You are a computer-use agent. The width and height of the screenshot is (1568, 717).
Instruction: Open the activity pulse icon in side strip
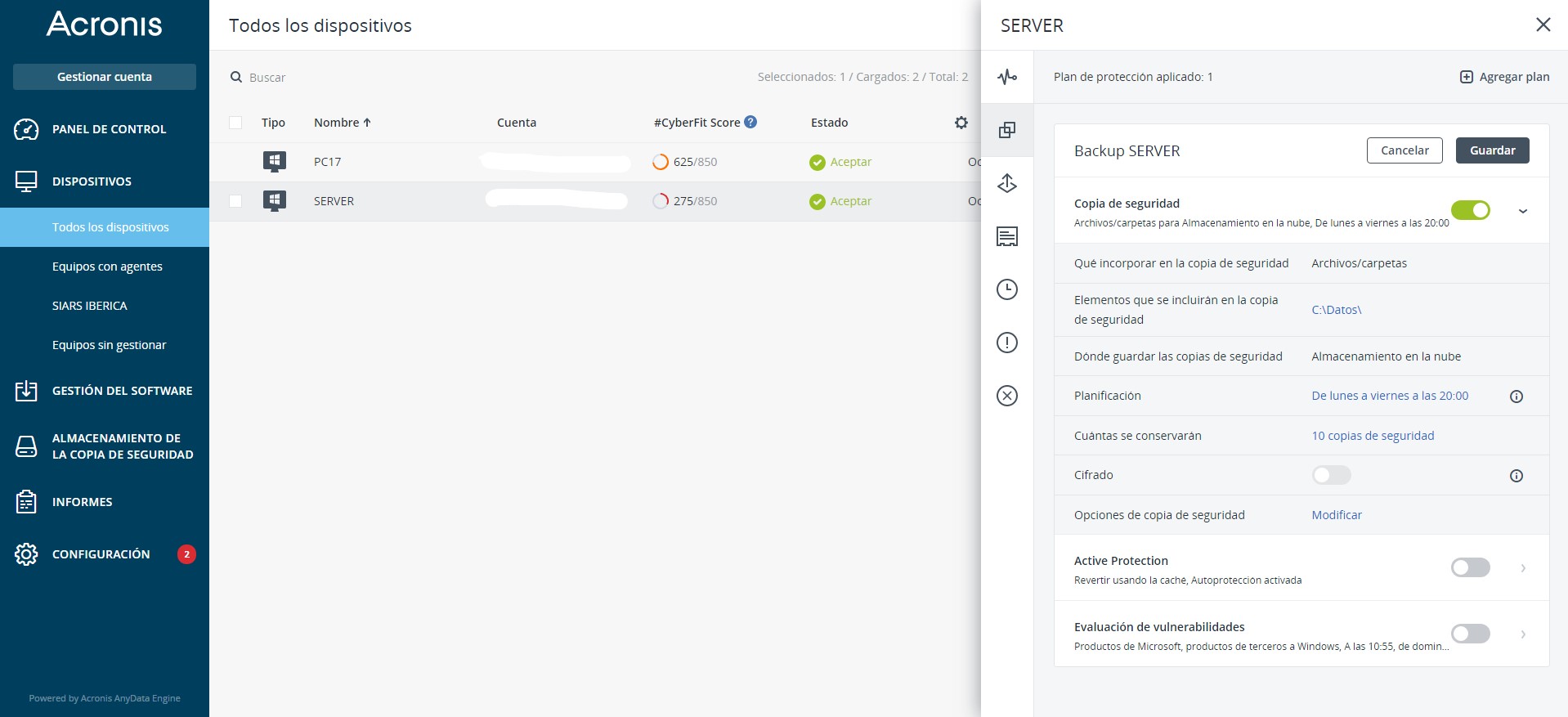pos(1007,77)
